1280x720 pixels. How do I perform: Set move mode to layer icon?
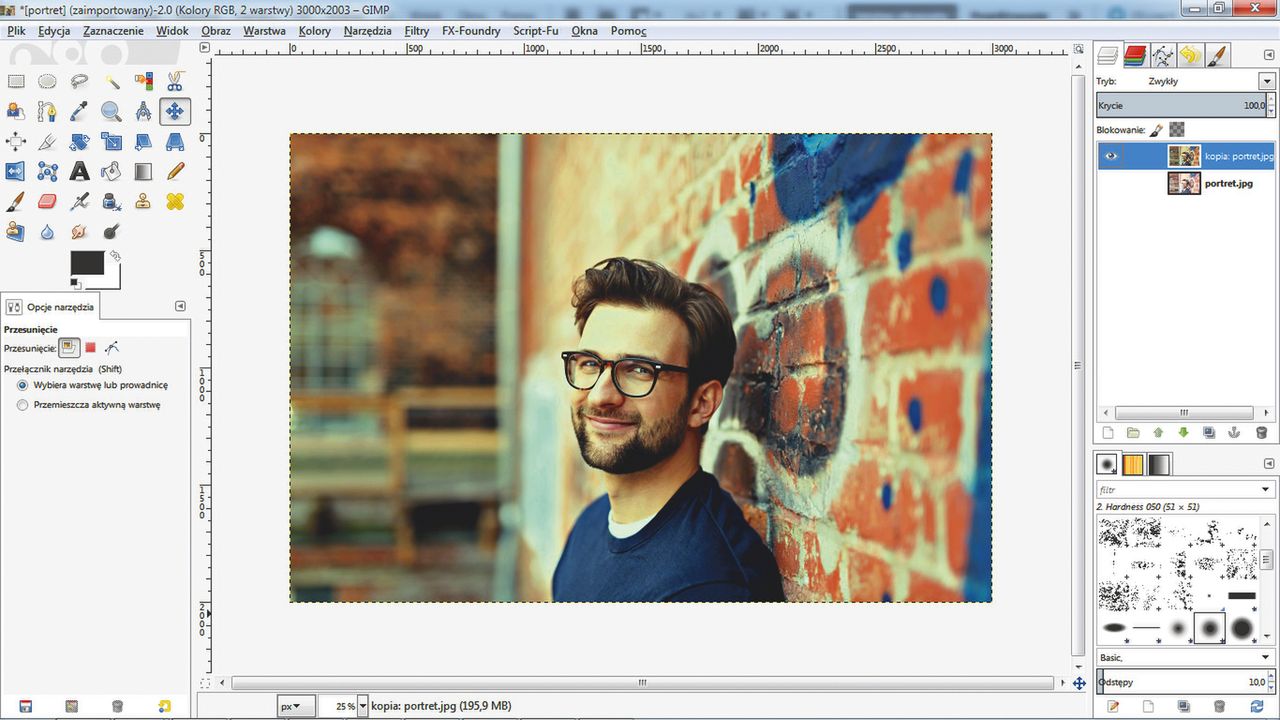(69, 348)
